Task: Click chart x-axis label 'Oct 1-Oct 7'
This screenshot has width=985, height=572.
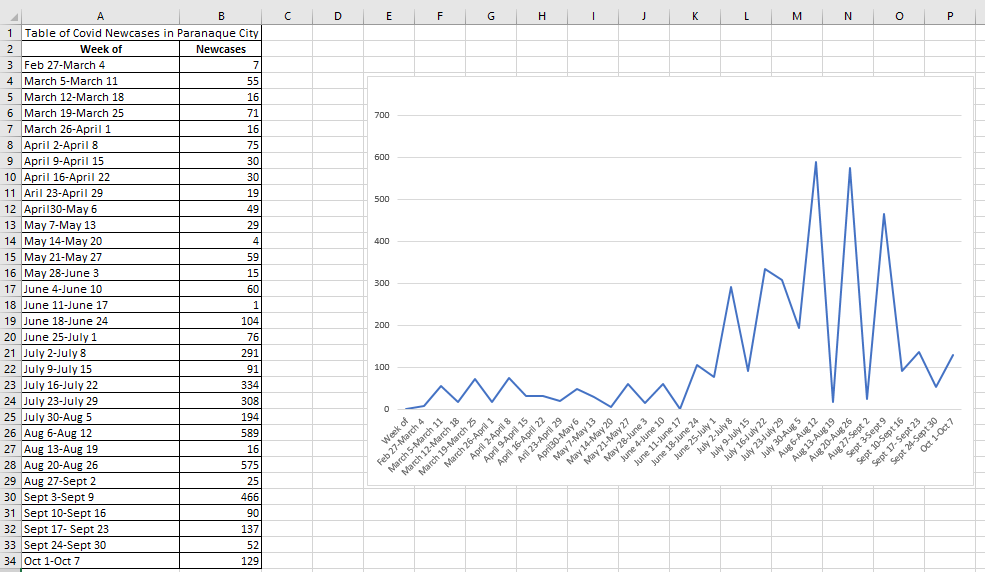Action: pos(937,434)
